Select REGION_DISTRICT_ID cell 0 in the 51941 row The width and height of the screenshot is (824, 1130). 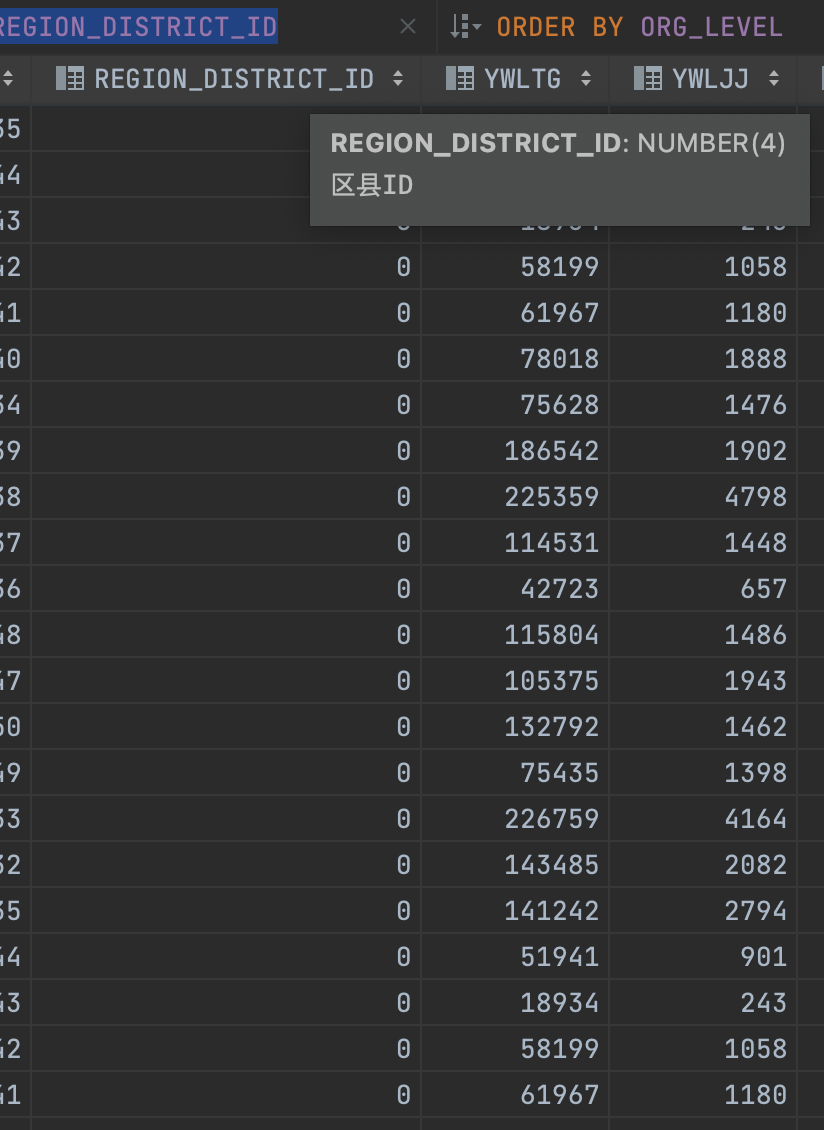(226, 956)
